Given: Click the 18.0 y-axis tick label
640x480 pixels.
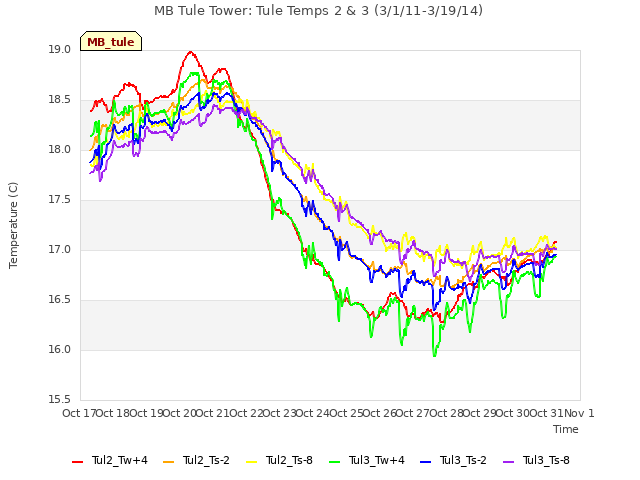Looking at the screenshot, I should [x=60, y=150].
